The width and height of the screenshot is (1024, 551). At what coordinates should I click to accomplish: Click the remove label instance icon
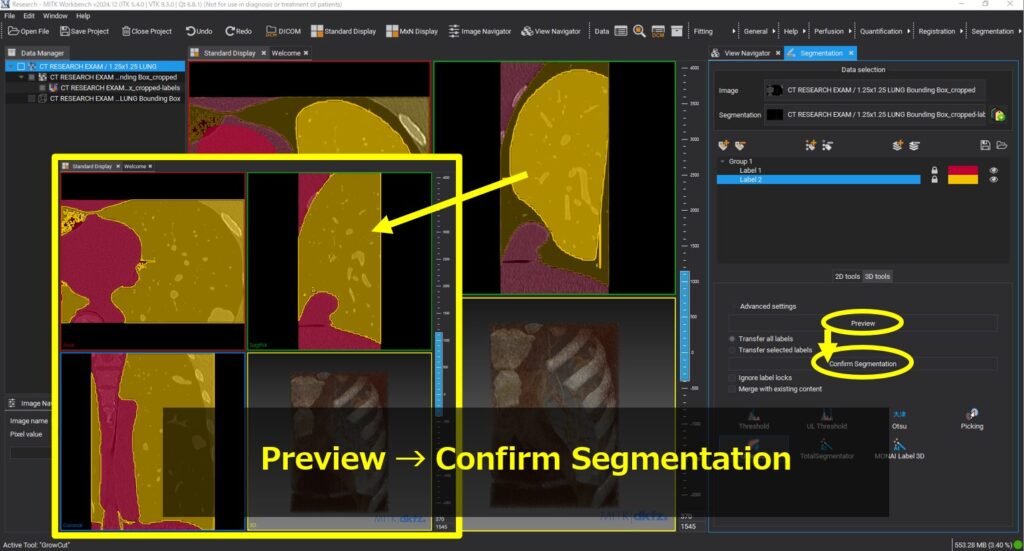pos(827,145)
